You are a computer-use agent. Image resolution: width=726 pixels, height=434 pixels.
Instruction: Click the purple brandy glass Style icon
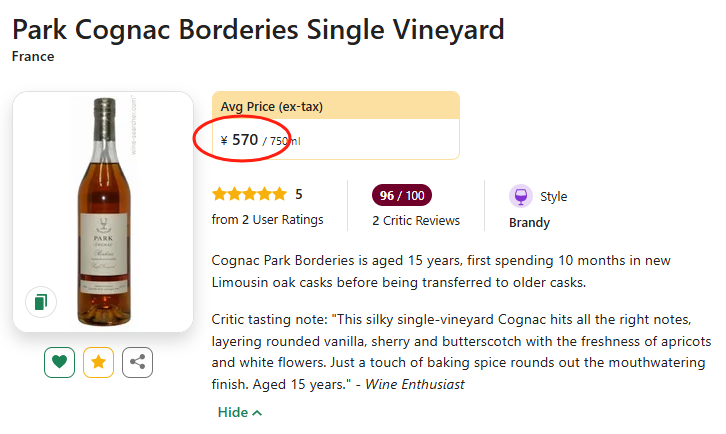tap(519, 196)
